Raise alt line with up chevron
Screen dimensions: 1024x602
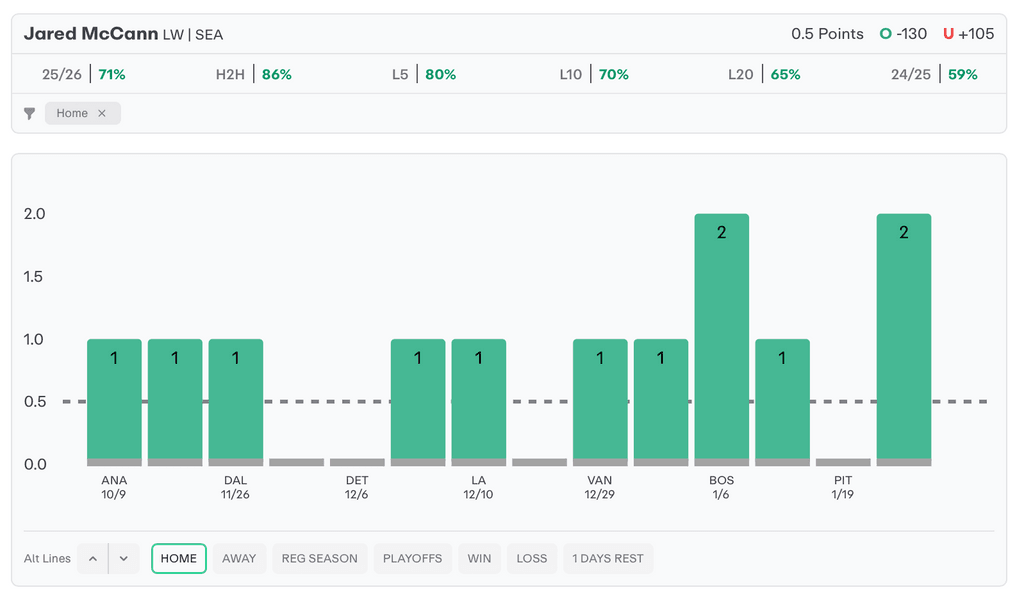[93, 559]
